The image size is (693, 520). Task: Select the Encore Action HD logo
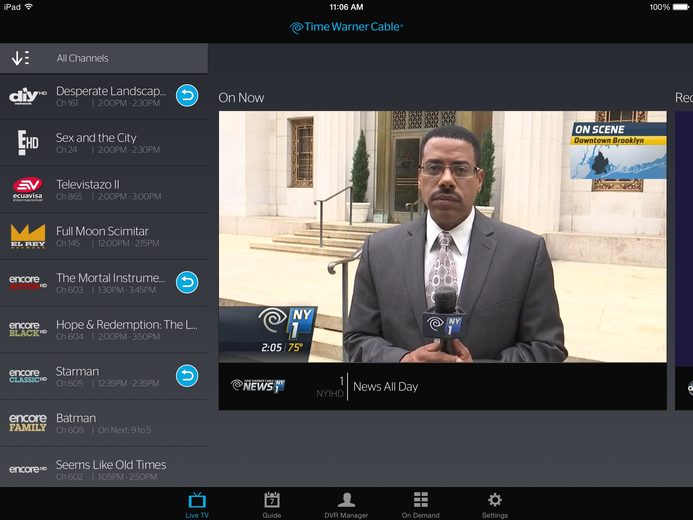pyautogui.click(x=28, y=281)
